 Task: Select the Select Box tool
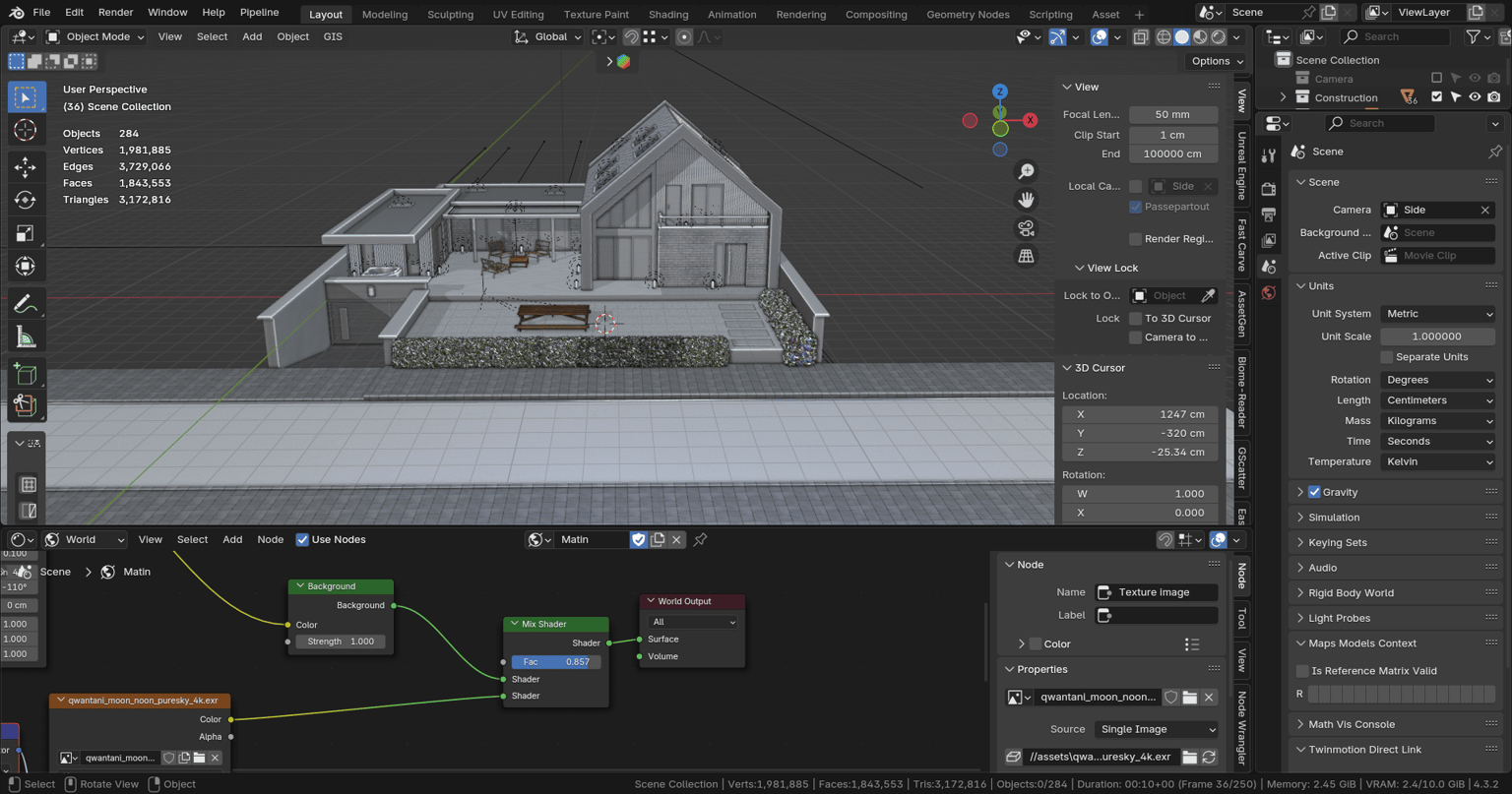click(x=26, y=97)
